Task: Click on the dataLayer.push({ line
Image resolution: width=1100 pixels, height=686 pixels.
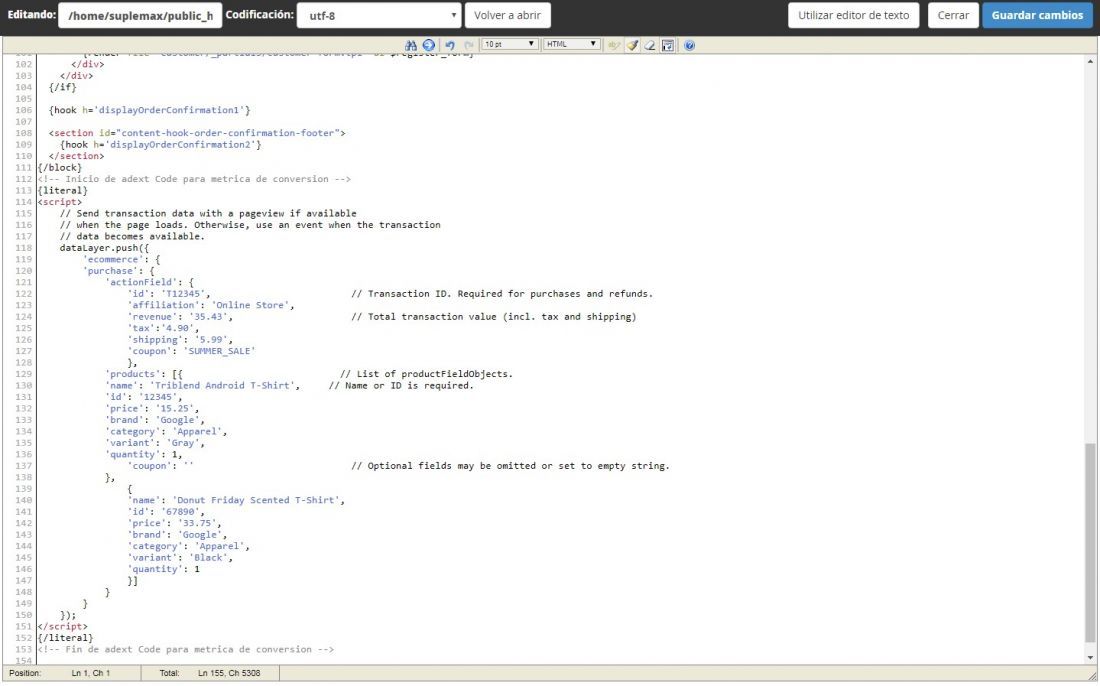Action: [x=105, y=248]
